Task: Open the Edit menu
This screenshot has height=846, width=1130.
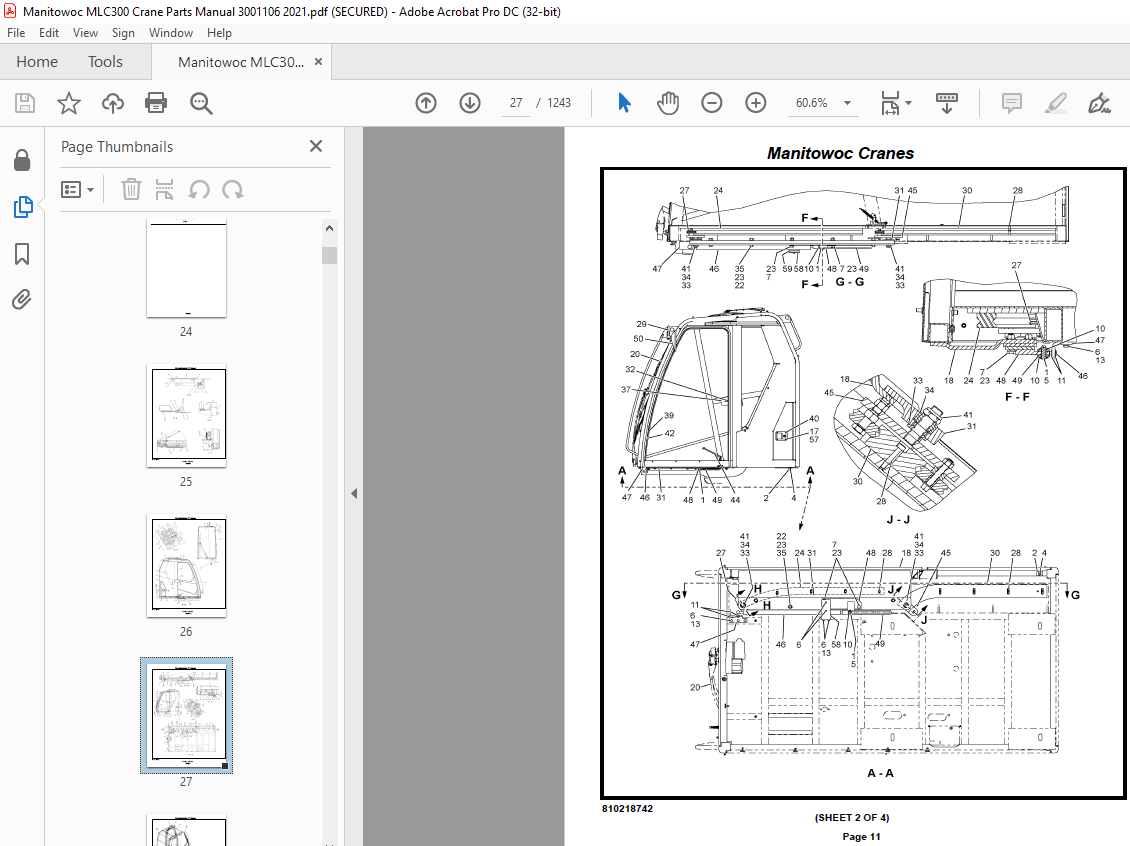Action: [x=49, y=32]
